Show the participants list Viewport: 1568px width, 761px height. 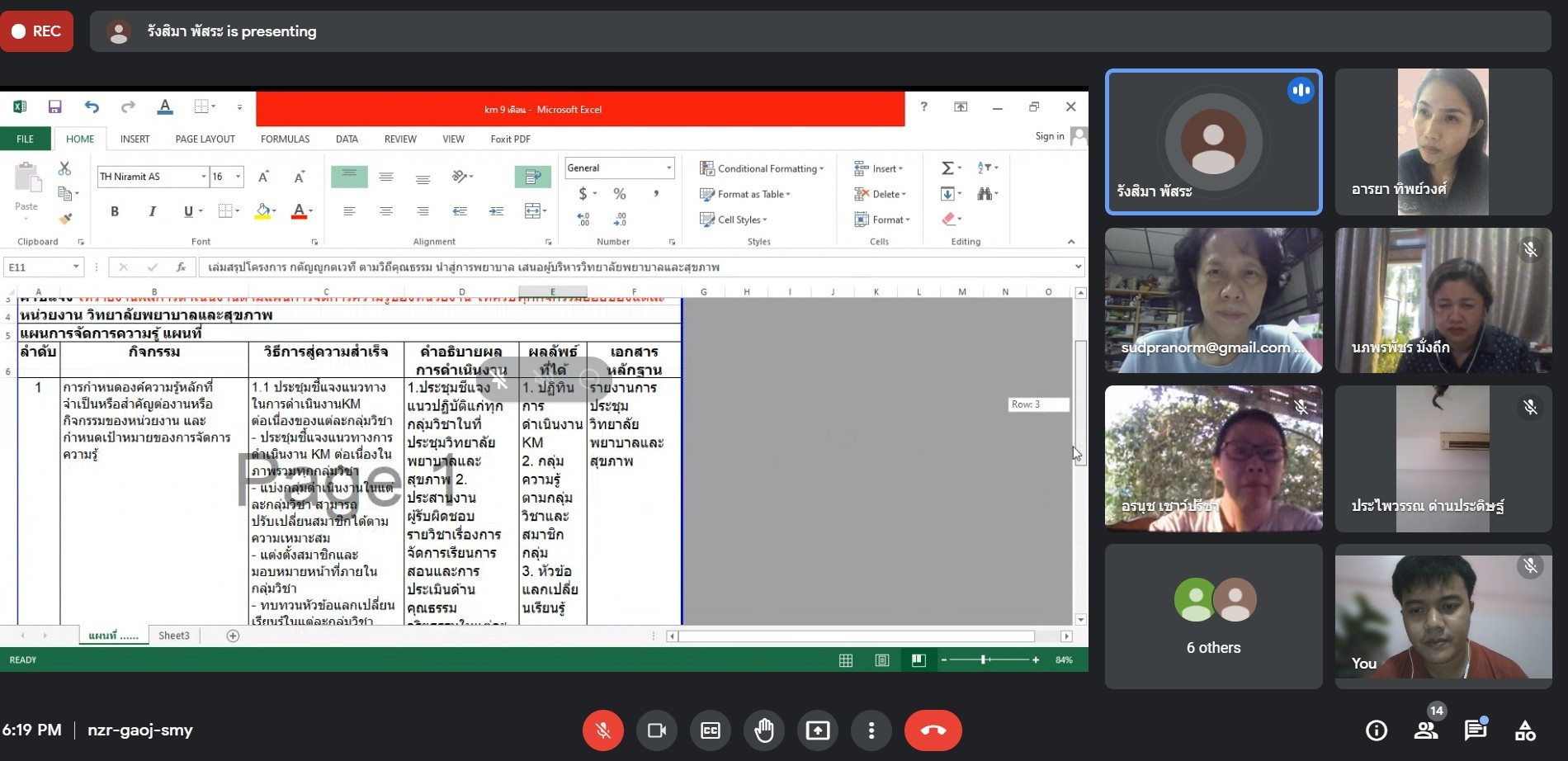tap(1425, 730)
